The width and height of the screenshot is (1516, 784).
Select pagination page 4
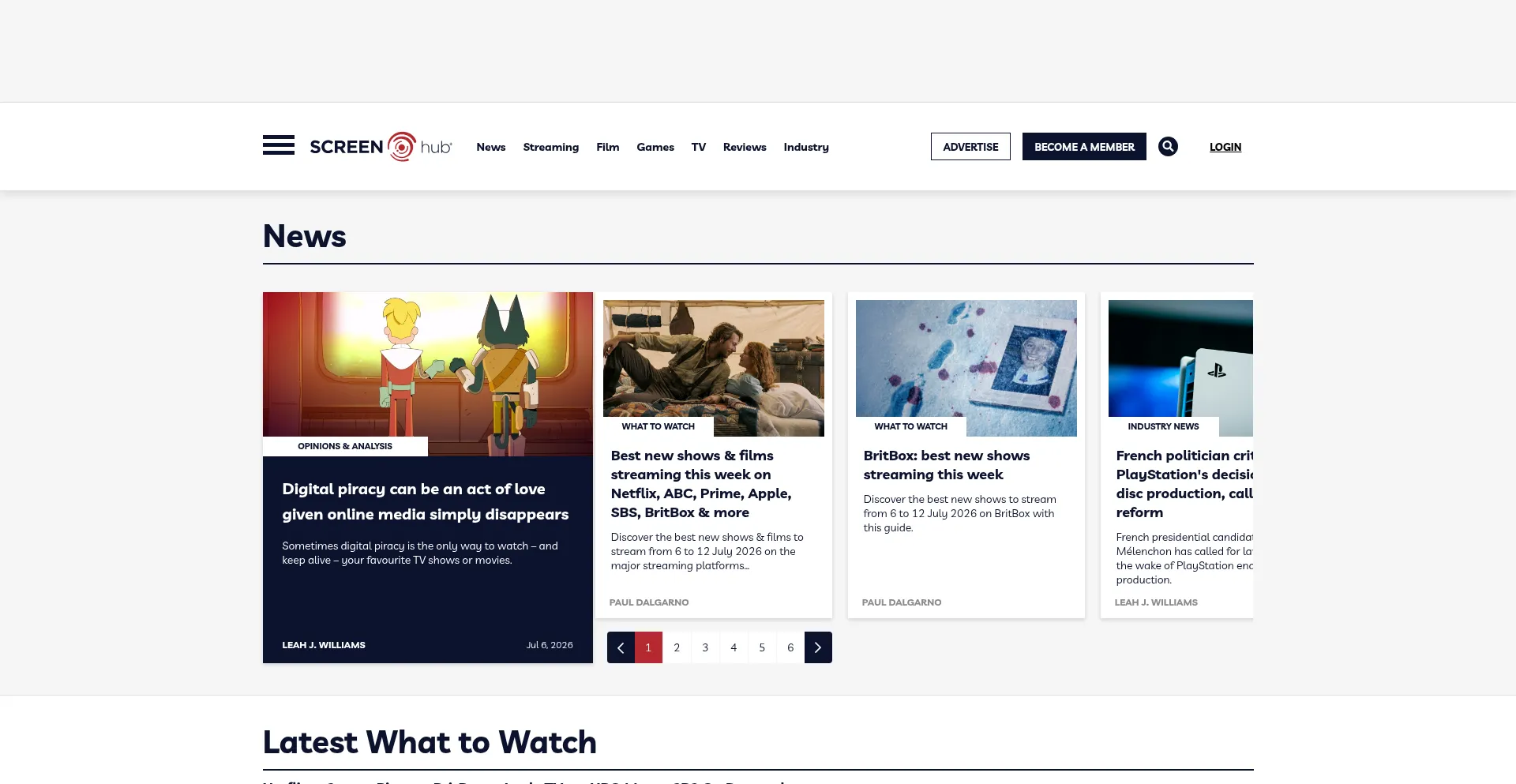coord(734,647)
